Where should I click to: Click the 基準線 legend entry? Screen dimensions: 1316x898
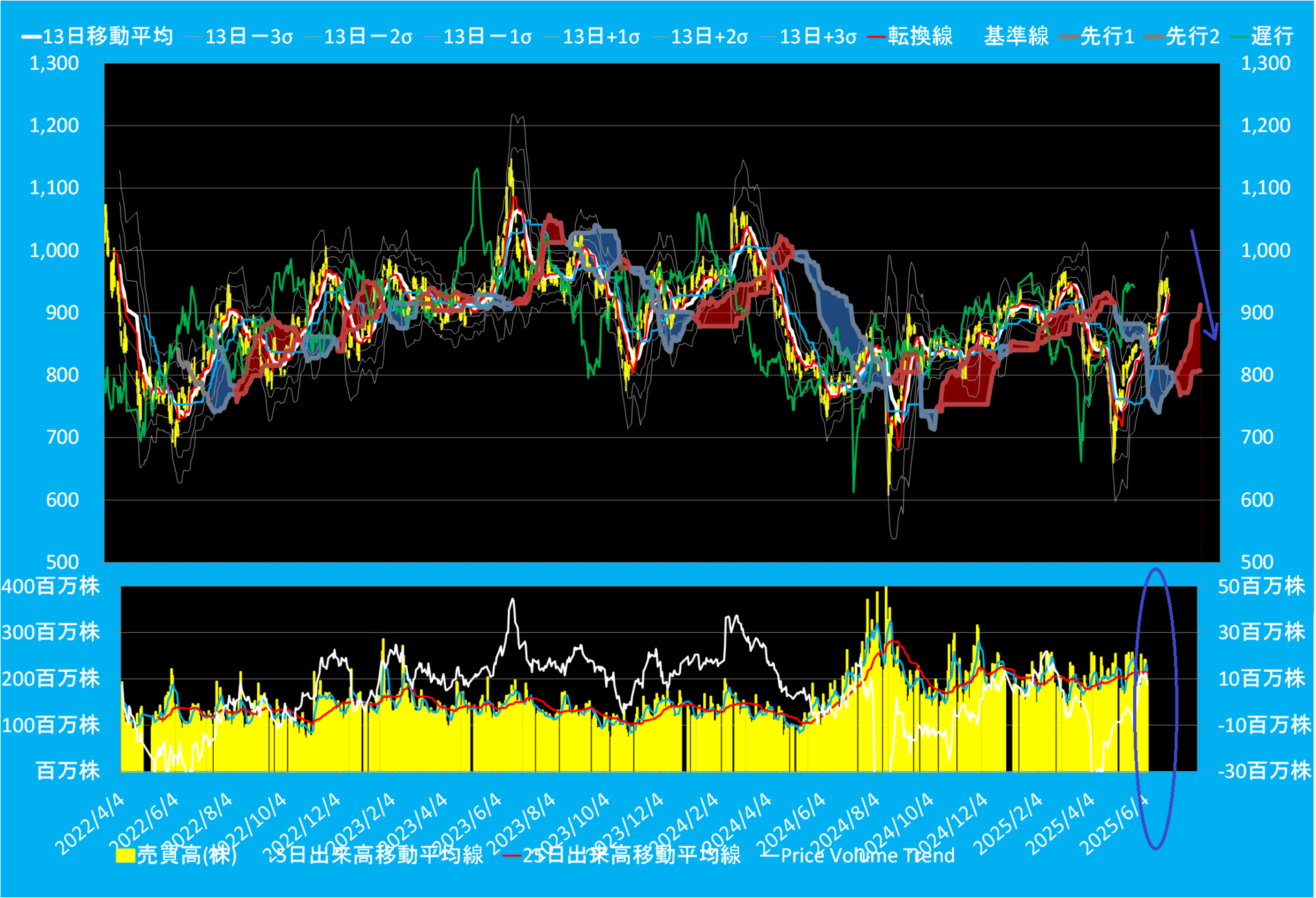pos(1016,36)
